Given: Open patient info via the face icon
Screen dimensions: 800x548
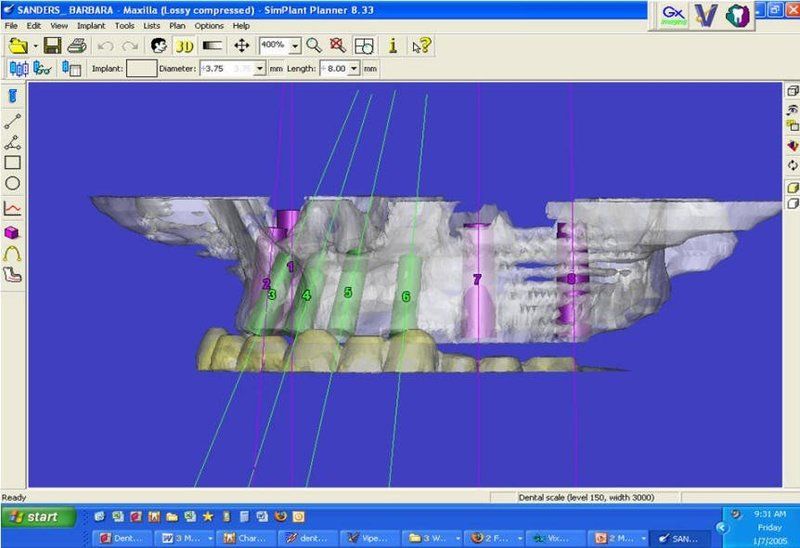Looking at the screenshot, I should coord(159,46).
